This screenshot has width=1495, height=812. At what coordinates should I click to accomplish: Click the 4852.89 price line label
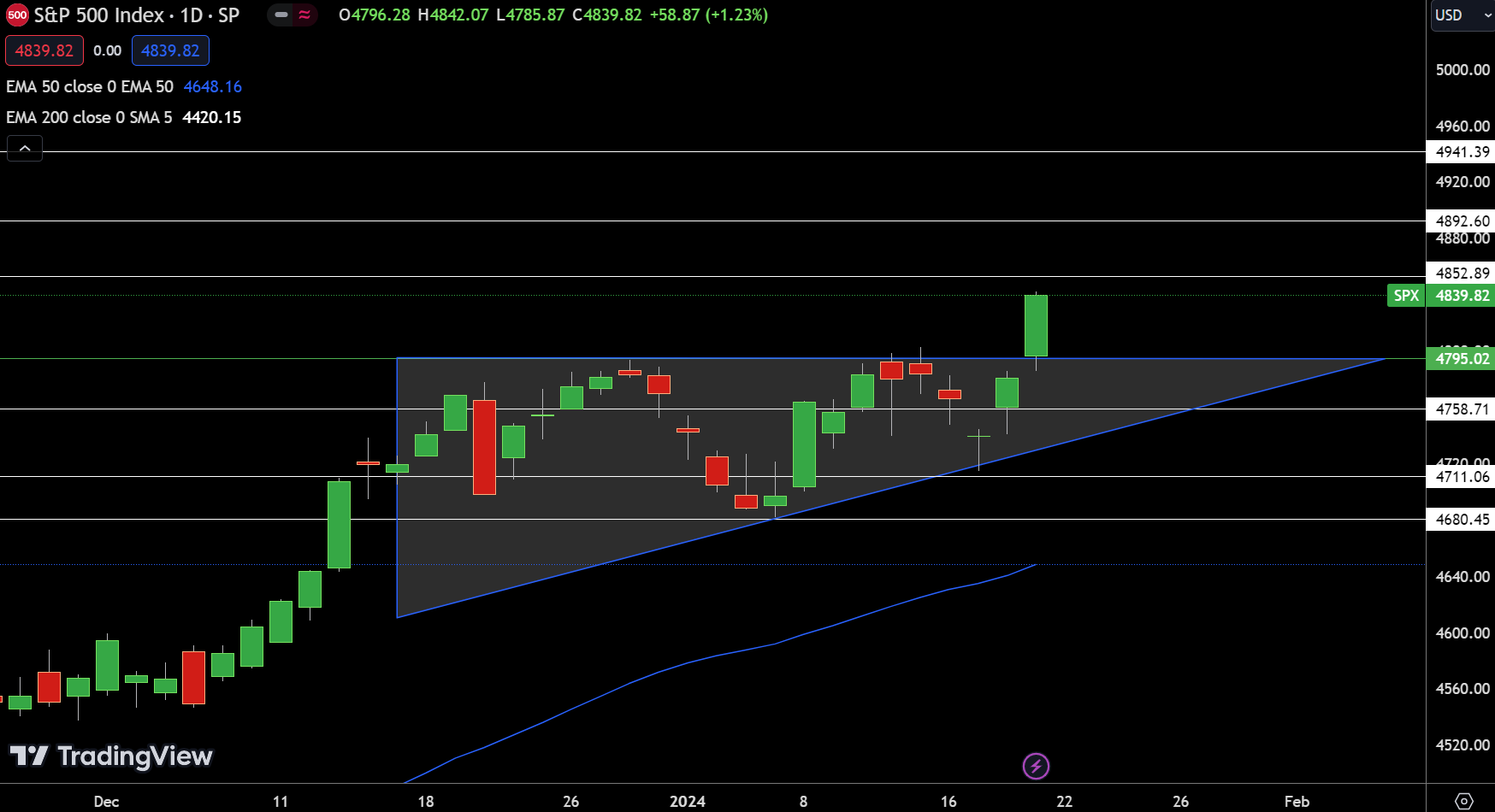click(x=1461, y=274)
